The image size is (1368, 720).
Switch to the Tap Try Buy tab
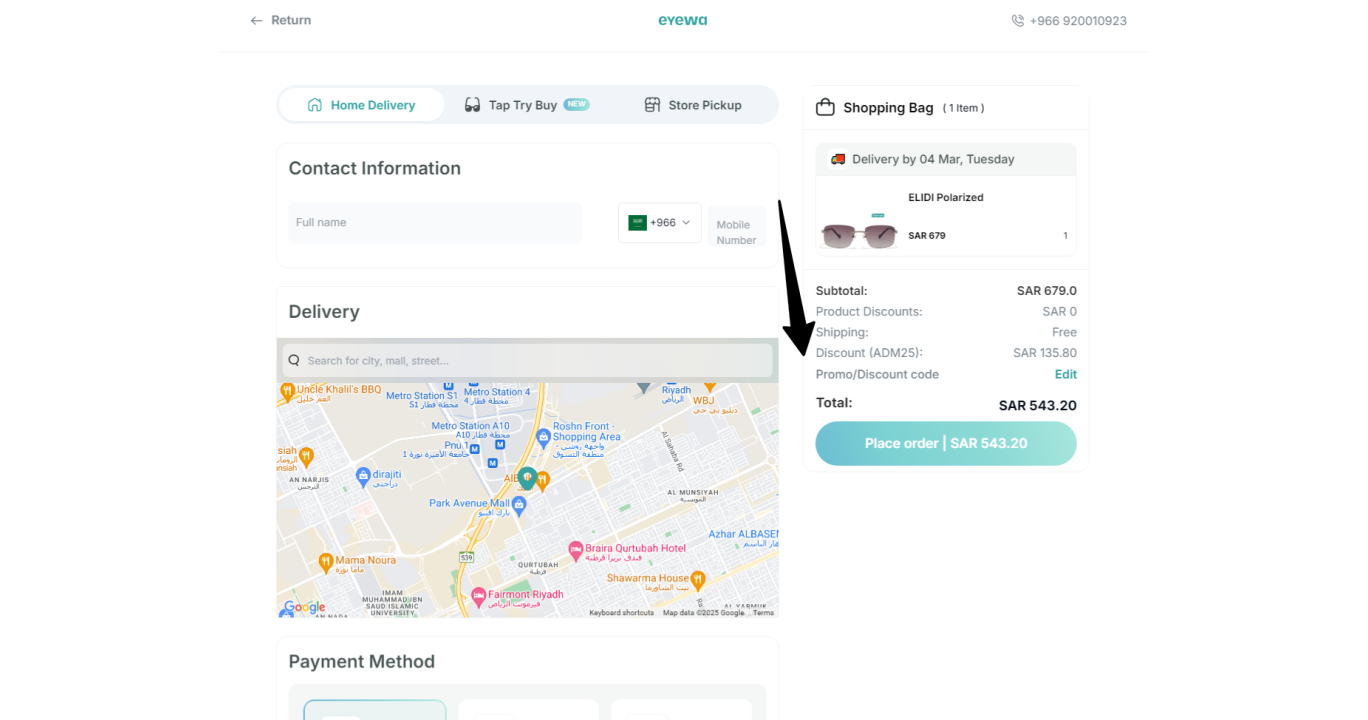pyautogui.click(x=527, y=105)
